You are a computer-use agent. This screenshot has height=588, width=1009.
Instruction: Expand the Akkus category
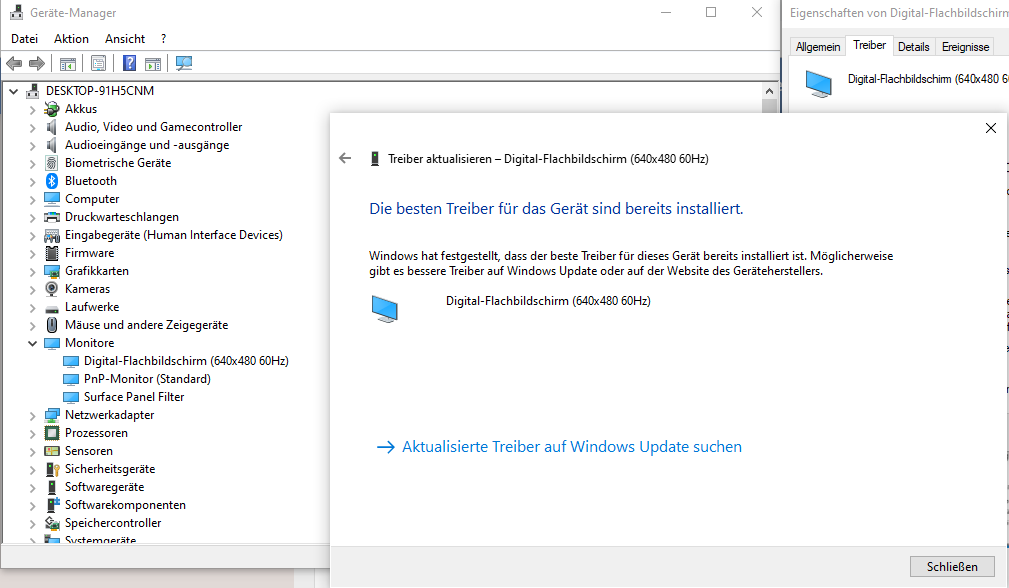point(33,109)
